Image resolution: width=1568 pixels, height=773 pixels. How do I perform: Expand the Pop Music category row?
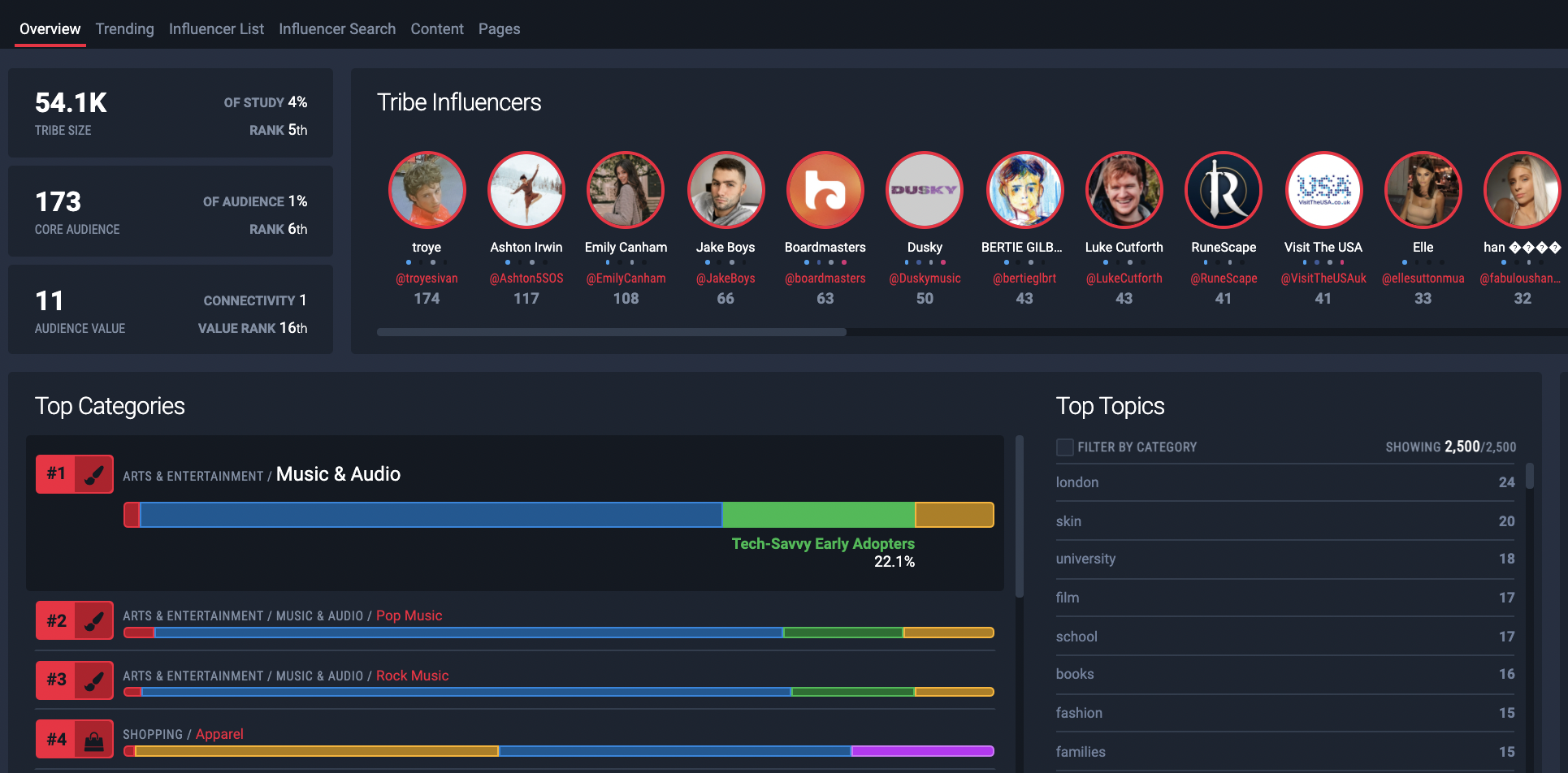(515, 621)
